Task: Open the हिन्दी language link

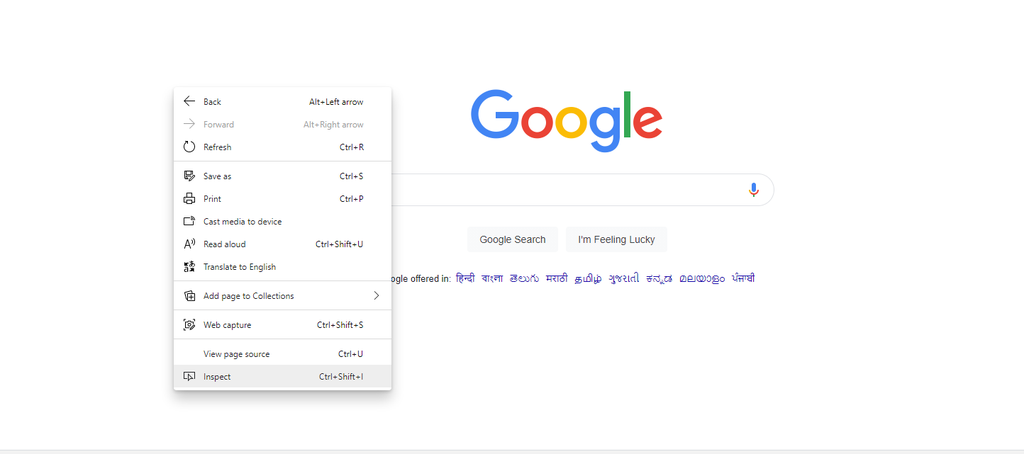Action: click(465, 278)
